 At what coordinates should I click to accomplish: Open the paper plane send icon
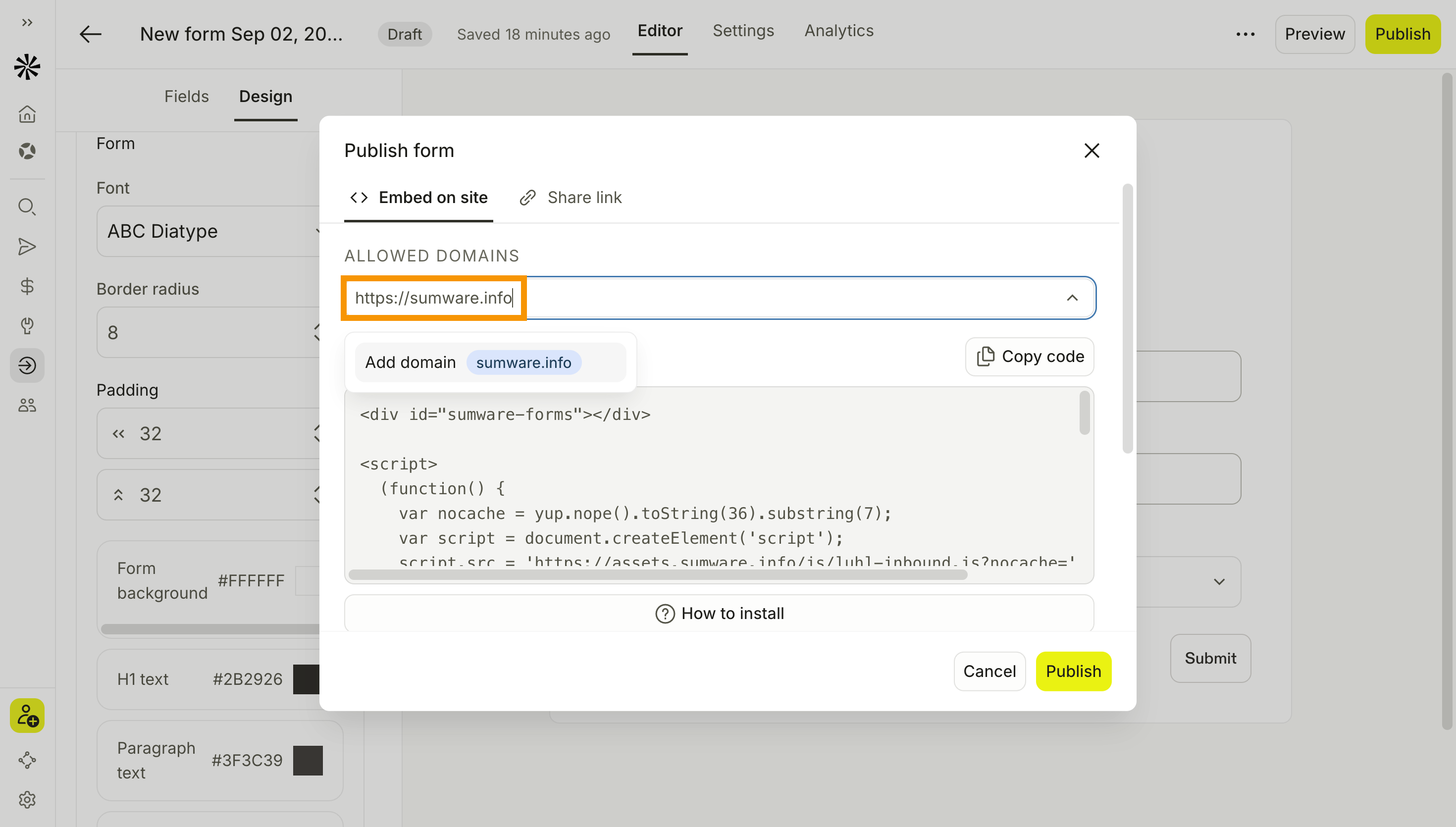[x=27, y=247]
